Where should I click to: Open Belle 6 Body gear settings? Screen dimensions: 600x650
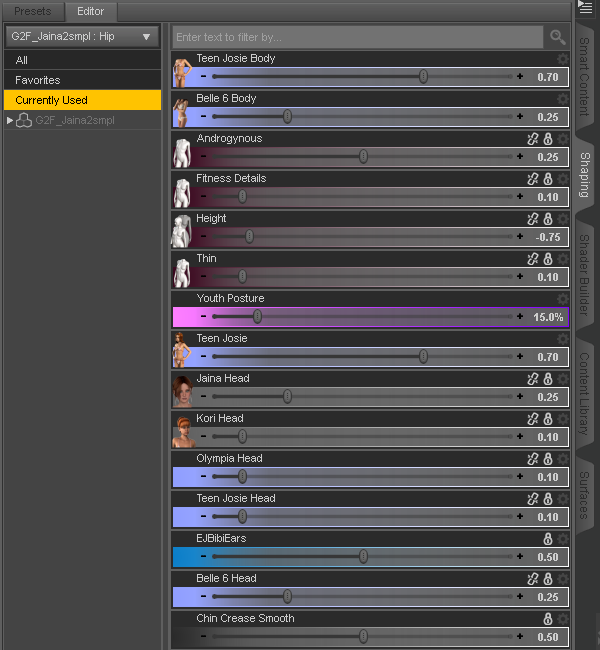click(x=563, y=99)
